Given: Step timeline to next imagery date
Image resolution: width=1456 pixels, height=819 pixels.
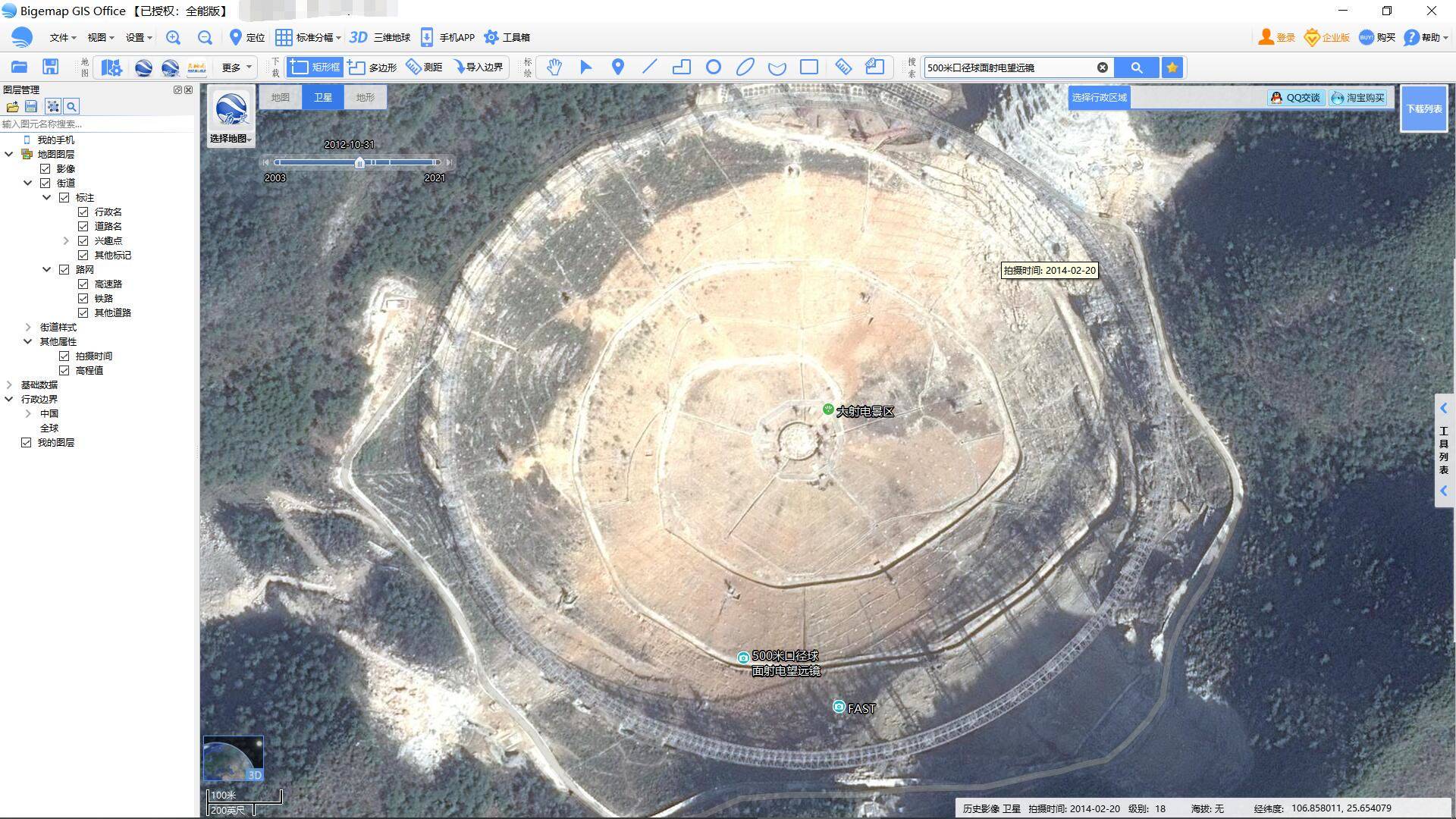Looking at the screenshot, I should (x=449, y=162).
